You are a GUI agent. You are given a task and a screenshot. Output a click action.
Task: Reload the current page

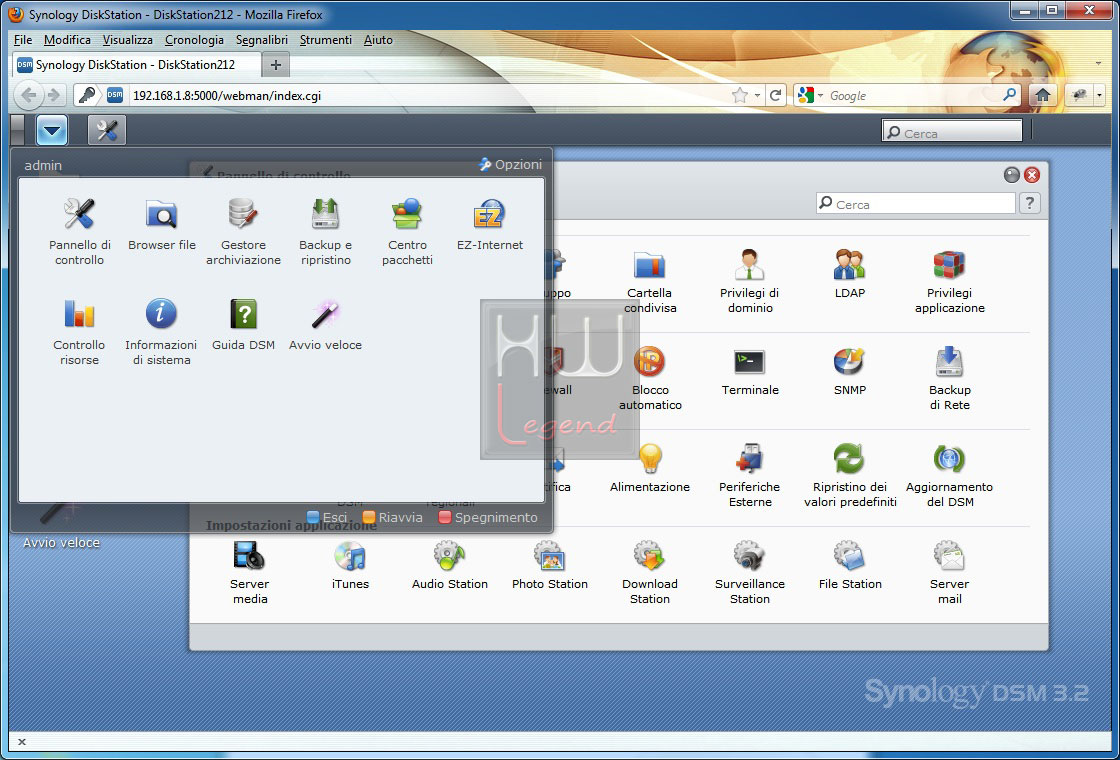pyautogui.click(x=776, y=95)
